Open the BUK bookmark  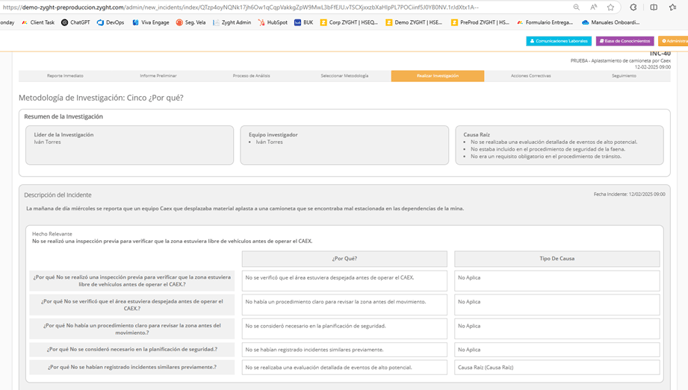tap(304, 22)
